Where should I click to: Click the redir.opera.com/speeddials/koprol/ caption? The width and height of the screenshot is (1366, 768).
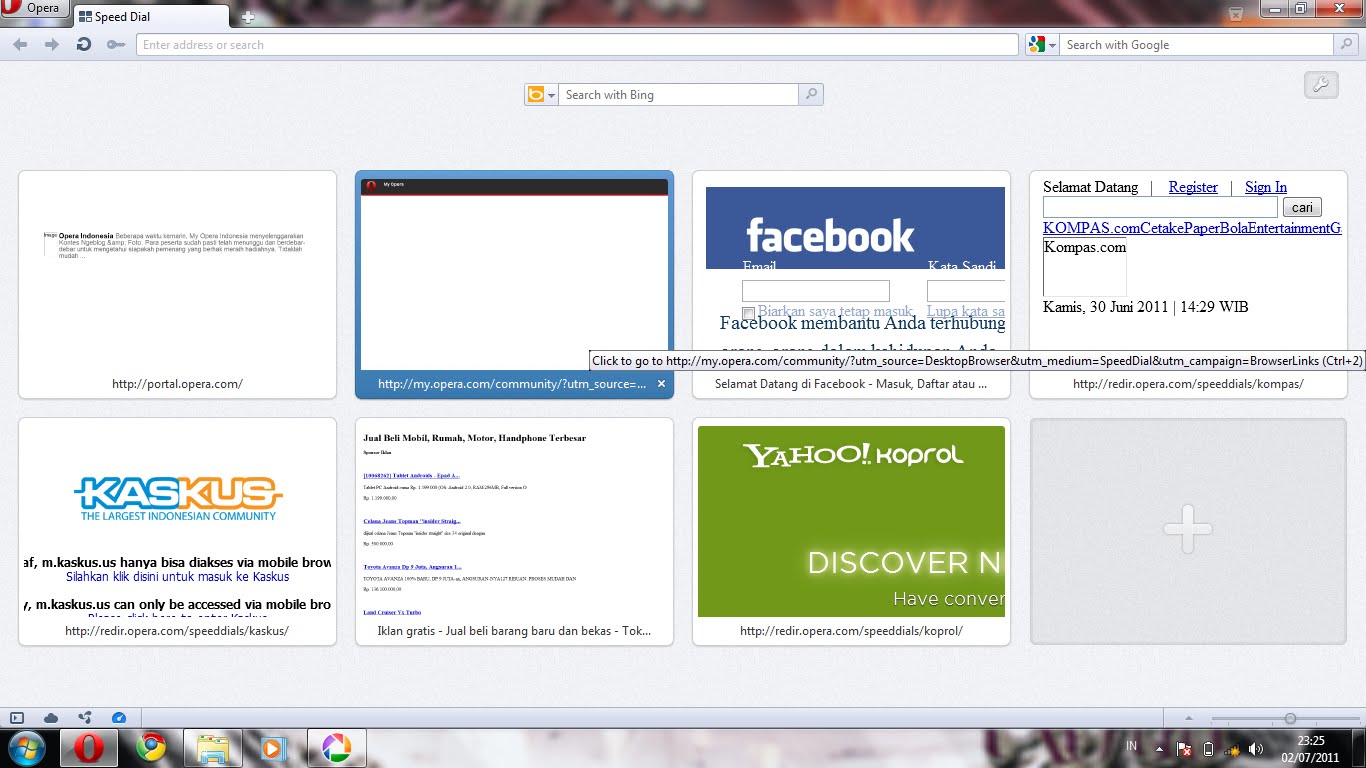pos(851,631)
